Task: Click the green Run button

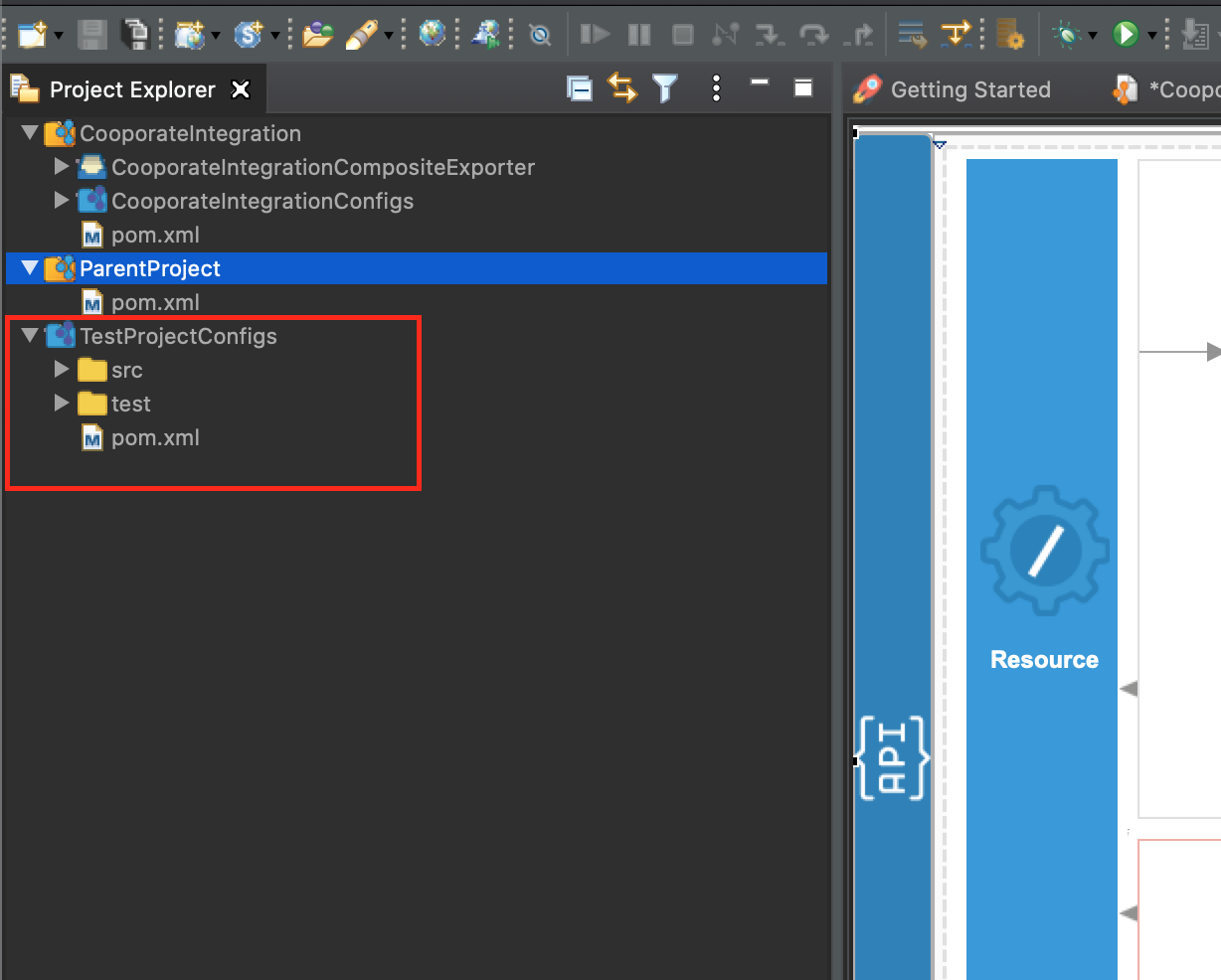Action: pos(1126,35)
